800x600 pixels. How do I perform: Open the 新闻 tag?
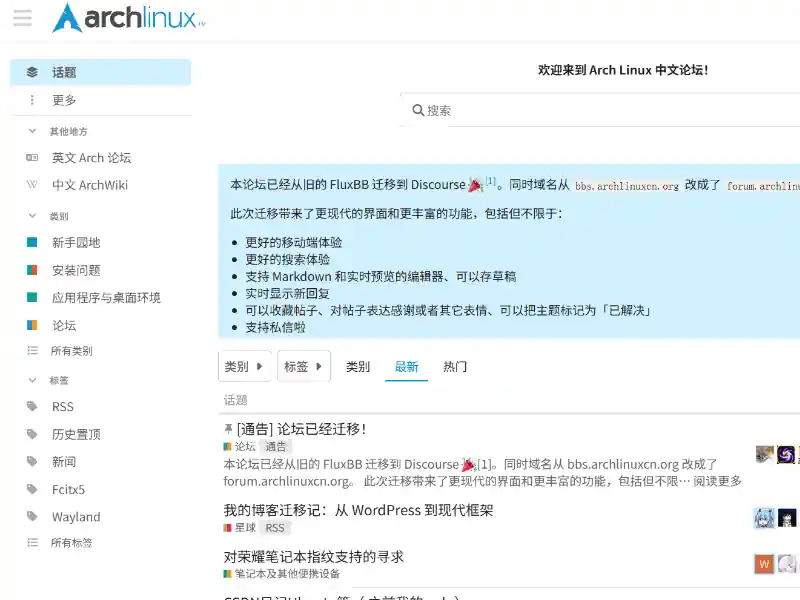pyautogui.click(x=64, y=462)
